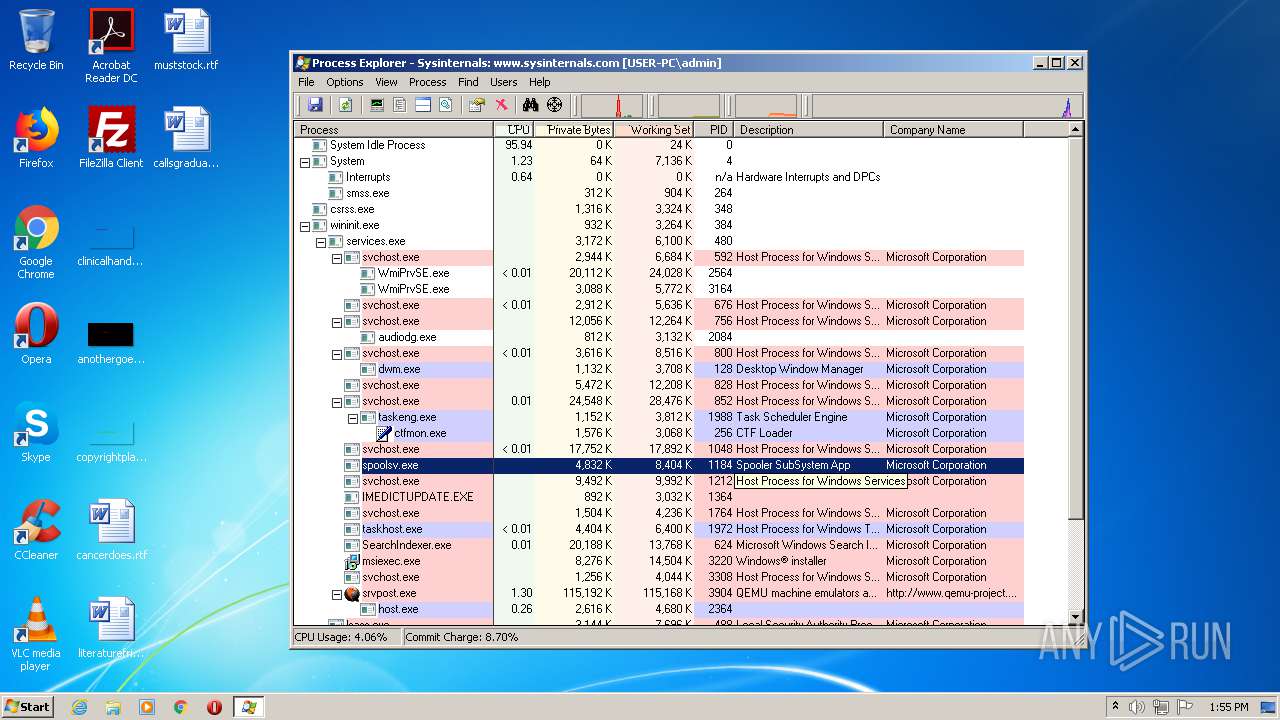Open the Recycle Bin desktop icon
Screen dimensions: 1280x720
pyautogui.click(x=36, y=40)
